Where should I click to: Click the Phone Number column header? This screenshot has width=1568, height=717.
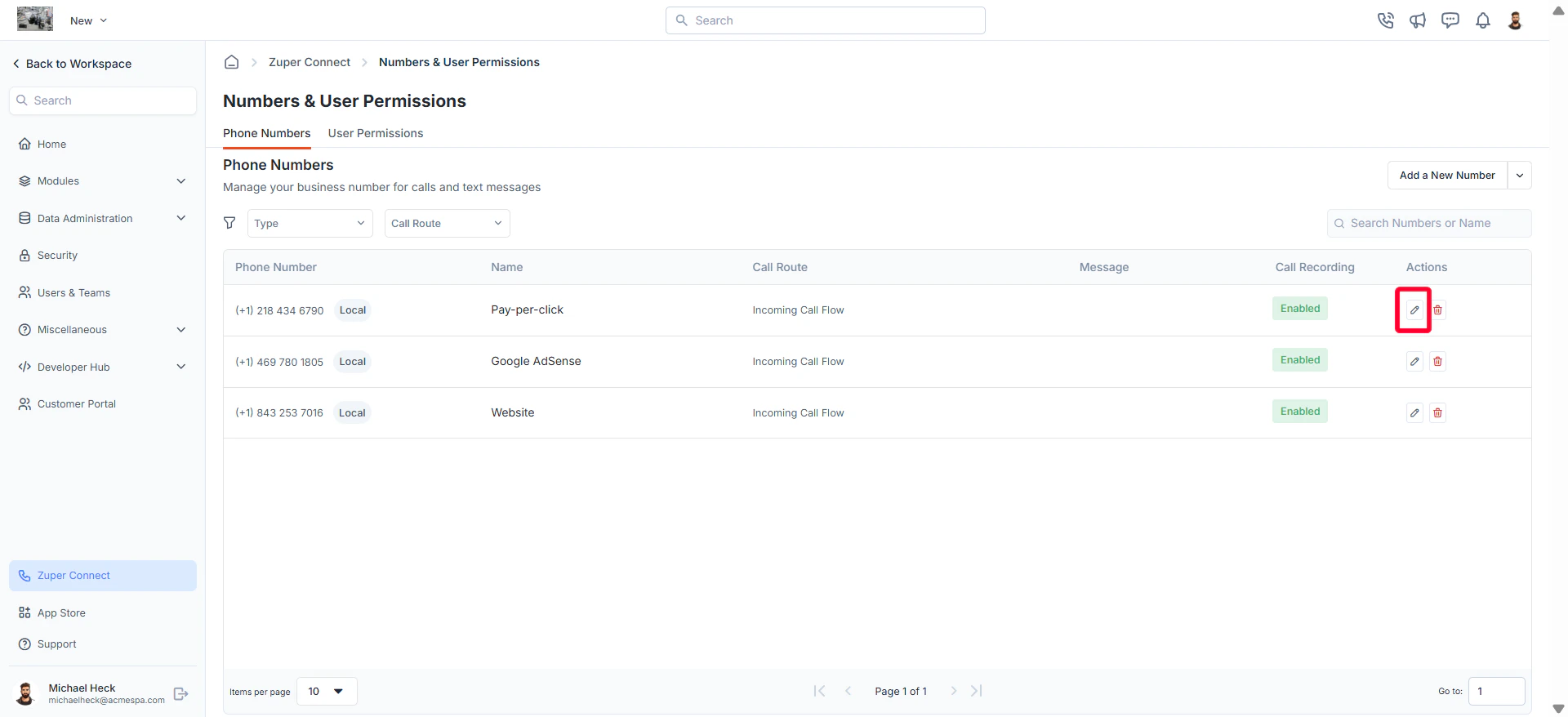(276, 267)
